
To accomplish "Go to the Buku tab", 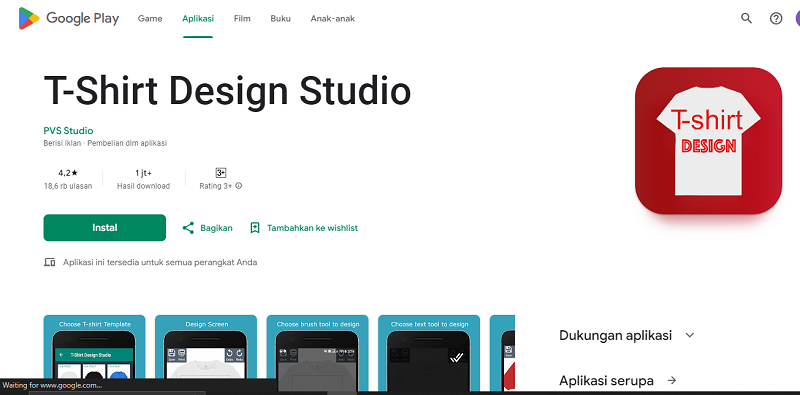I will (x=281, y=19).
